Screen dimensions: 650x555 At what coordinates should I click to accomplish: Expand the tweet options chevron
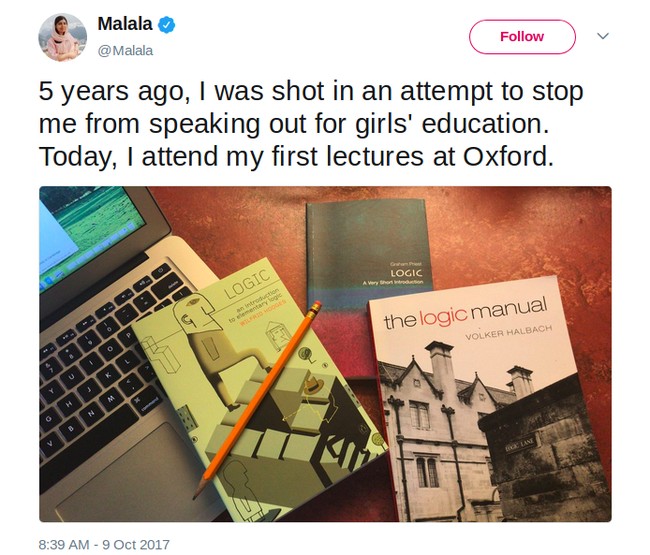[603, 36]
